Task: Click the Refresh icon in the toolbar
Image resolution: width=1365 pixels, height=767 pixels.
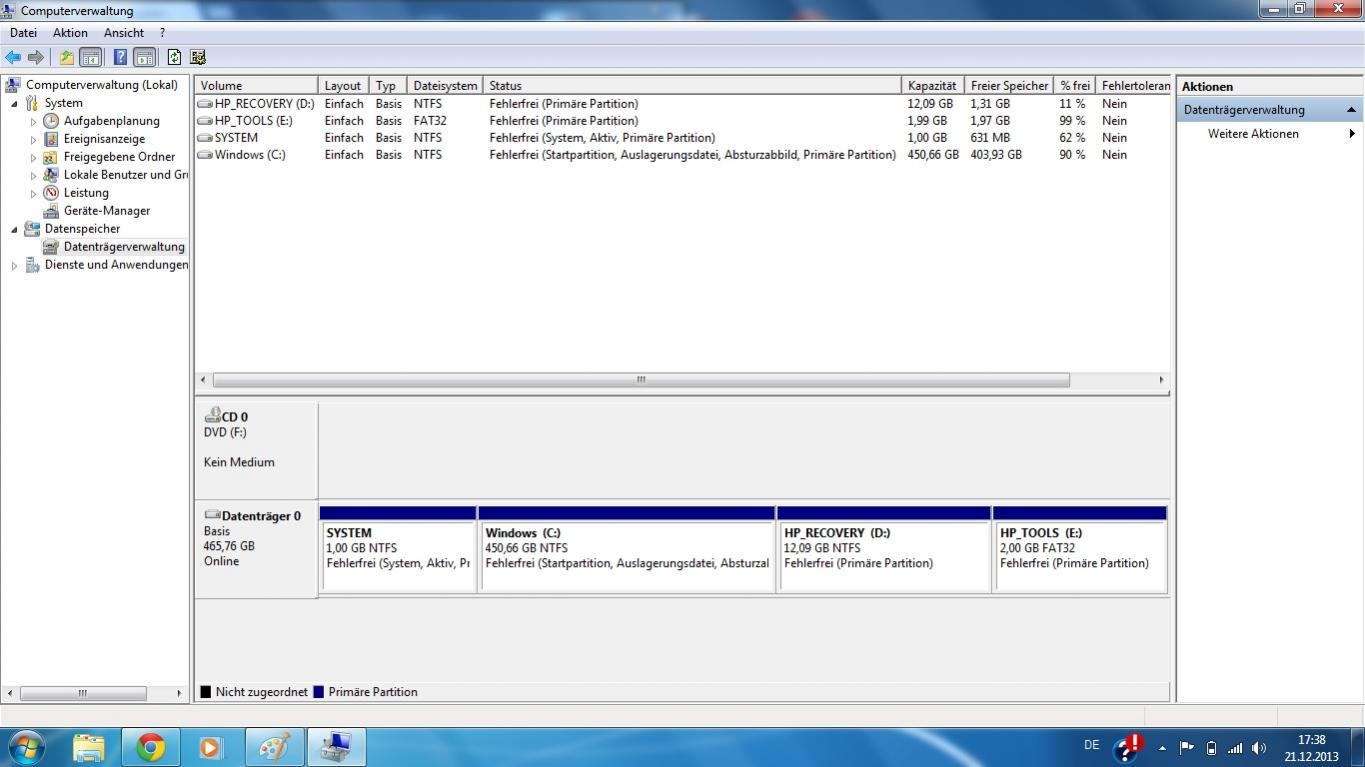Action: tap(174, 57)
